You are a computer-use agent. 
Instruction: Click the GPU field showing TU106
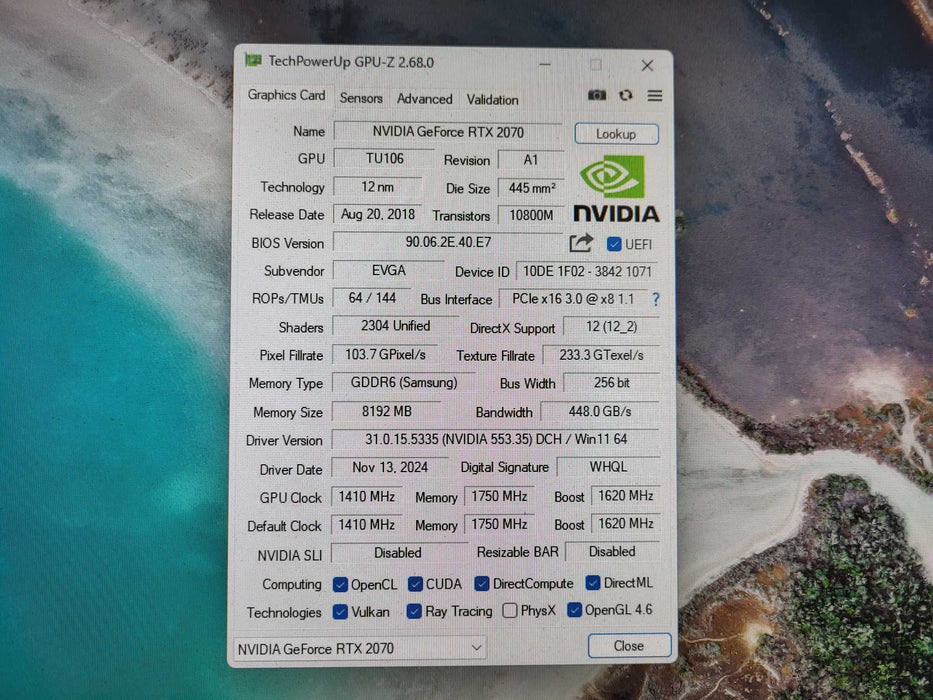[384, 159]
